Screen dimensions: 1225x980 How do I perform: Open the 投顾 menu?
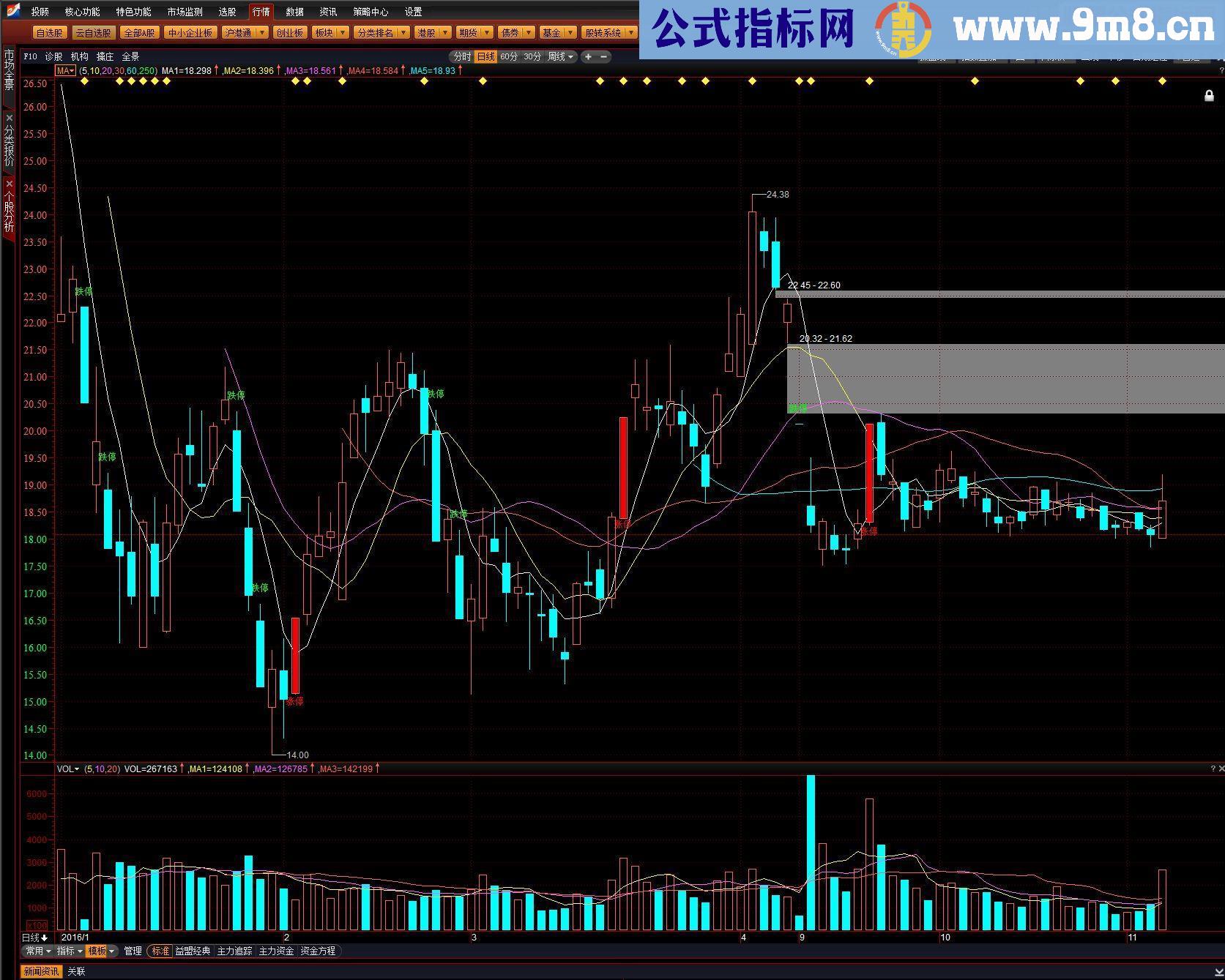click(x=40, y=12)
